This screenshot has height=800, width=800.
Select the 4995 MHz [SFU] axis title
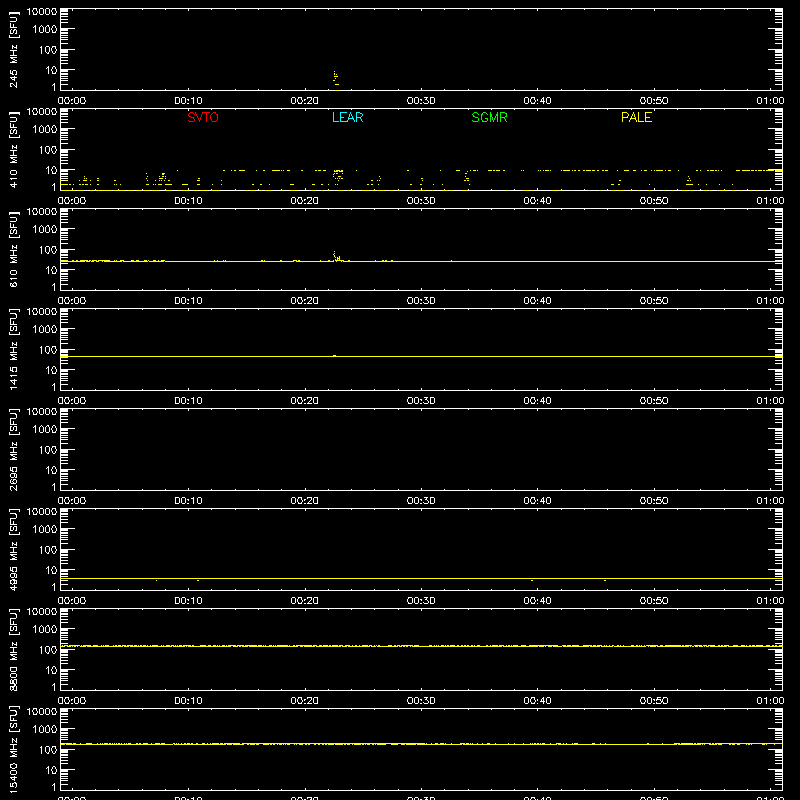coord(13,549)
